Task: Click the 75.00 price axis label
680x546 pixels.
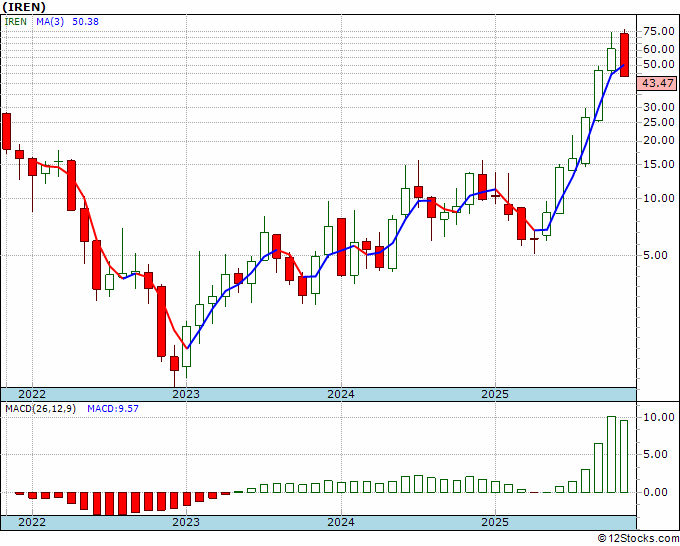Action: [x=659, y=31]
